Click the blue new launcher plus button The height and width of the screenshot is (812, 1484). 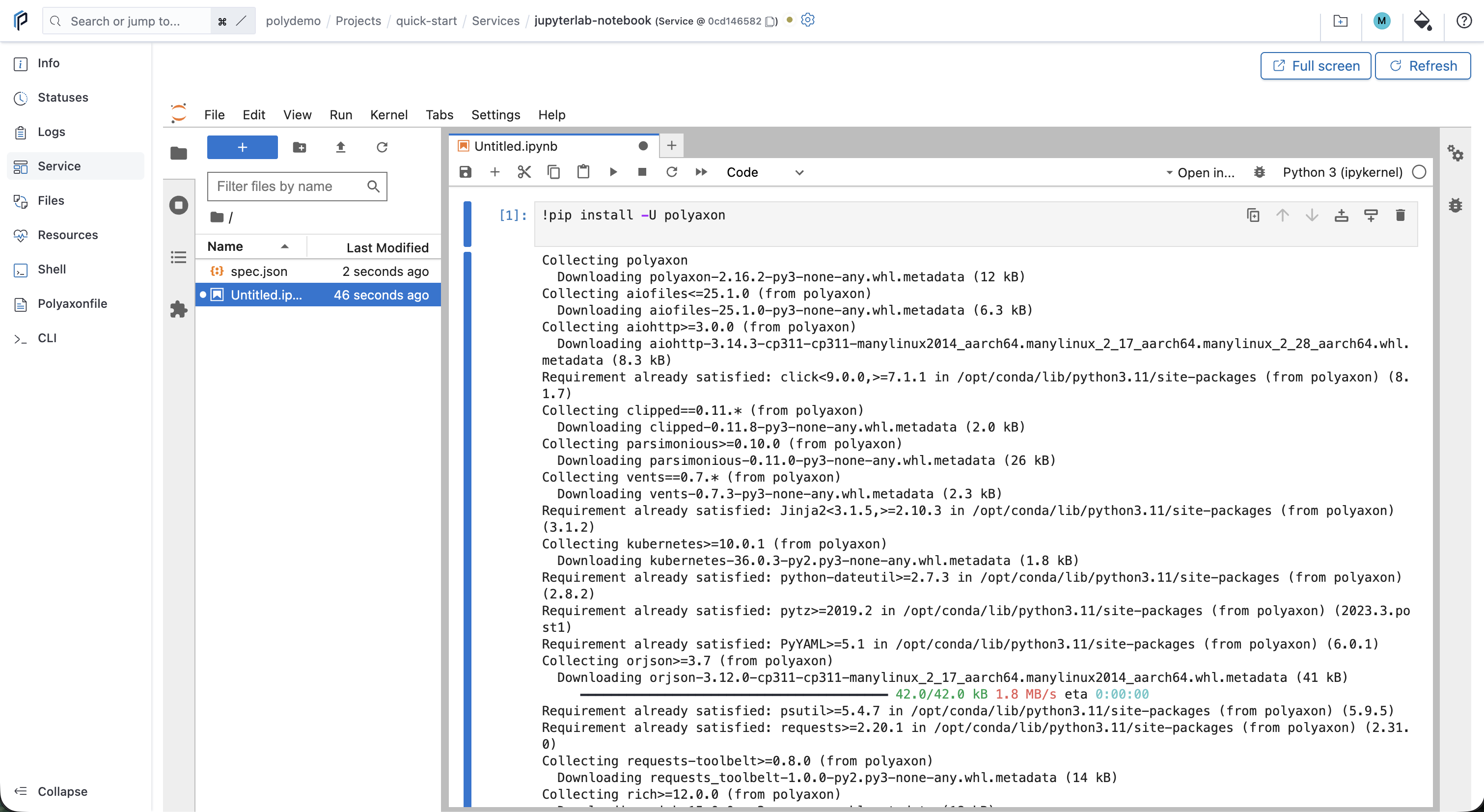coord(242,147)
